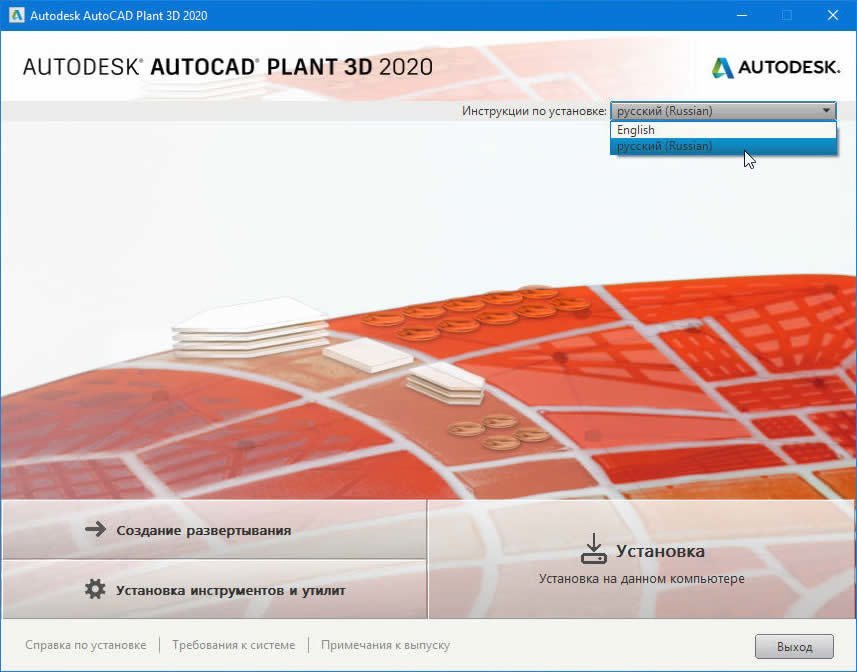Open the installation language combo box

point(723,111)
